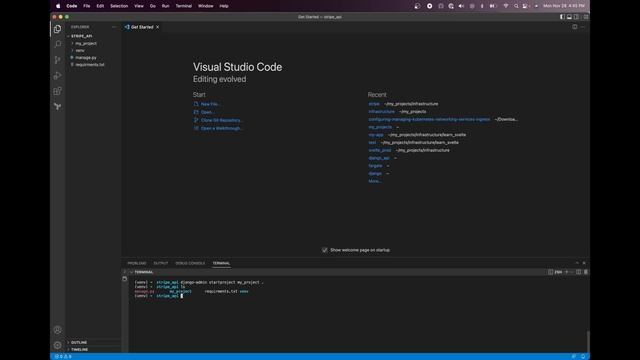
Task: Toggle primary sidebar layout icon in title bar
Action: (562, 17)
